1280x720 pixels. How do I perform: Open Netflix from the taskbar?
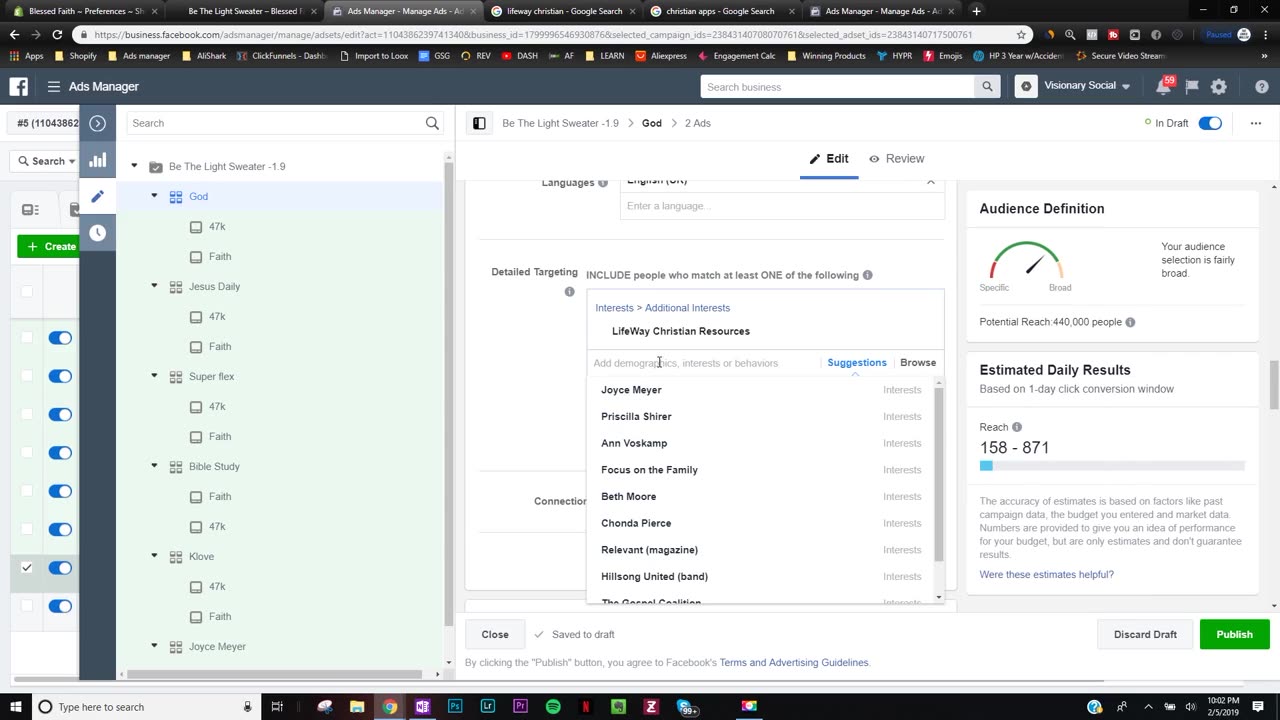pos(586,707)
